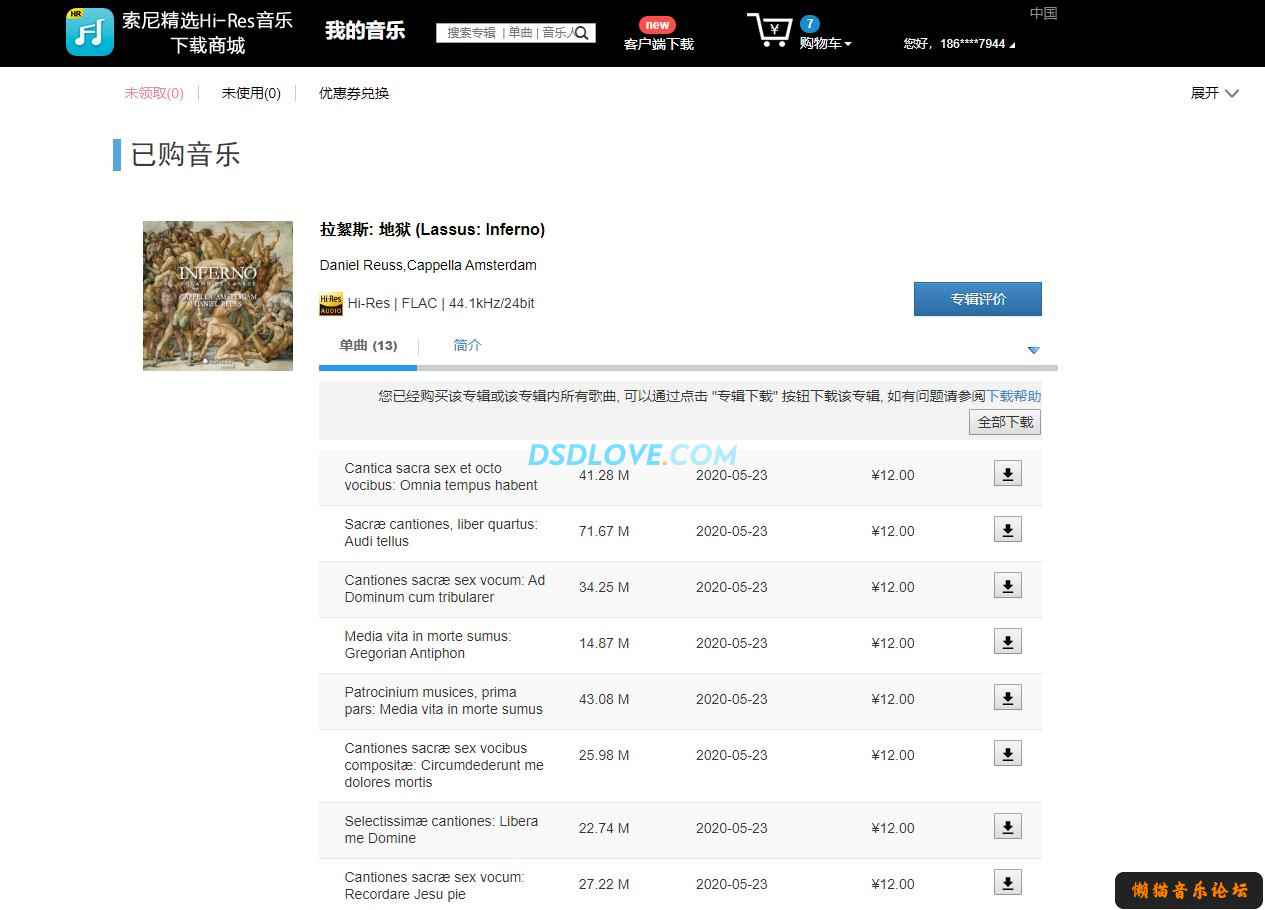Download Ad Dominum cum tribularer track
Image resolution: width=1265 pixels, height=910 pixels.
(x=1007, y=587)
